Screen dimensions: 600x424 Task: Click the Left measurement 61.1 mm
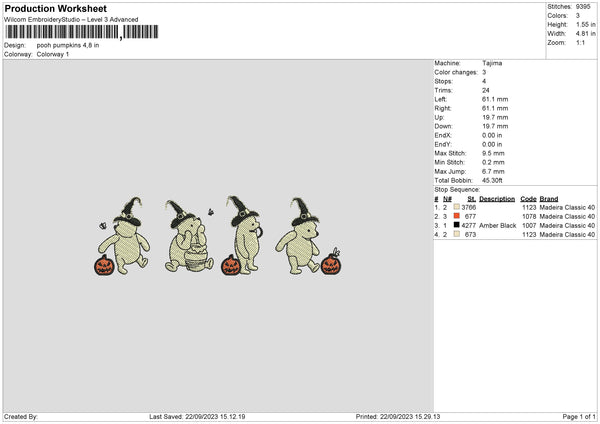[x=495, y=99]
